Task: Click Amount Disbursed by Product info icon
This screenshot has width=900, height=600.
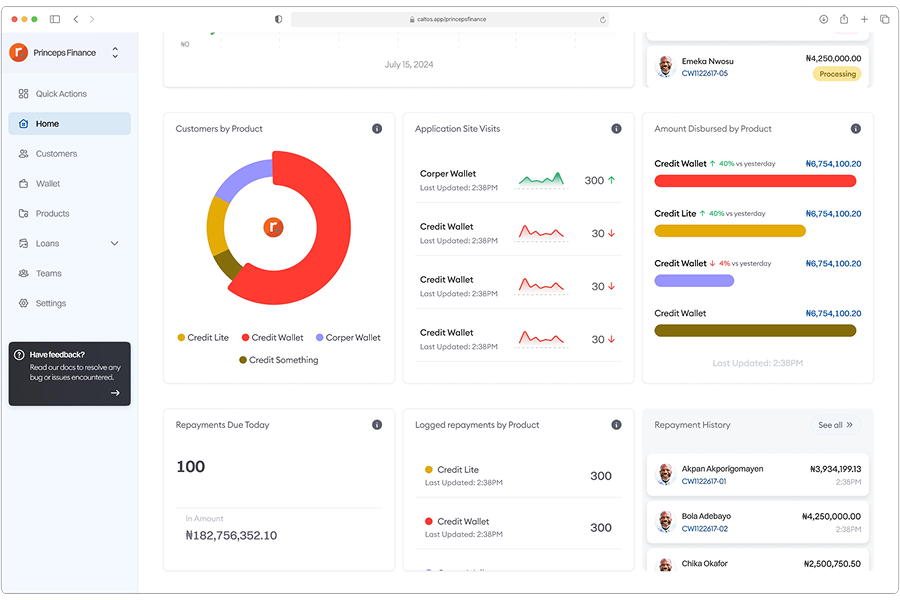Action: [x=855, y=129]
